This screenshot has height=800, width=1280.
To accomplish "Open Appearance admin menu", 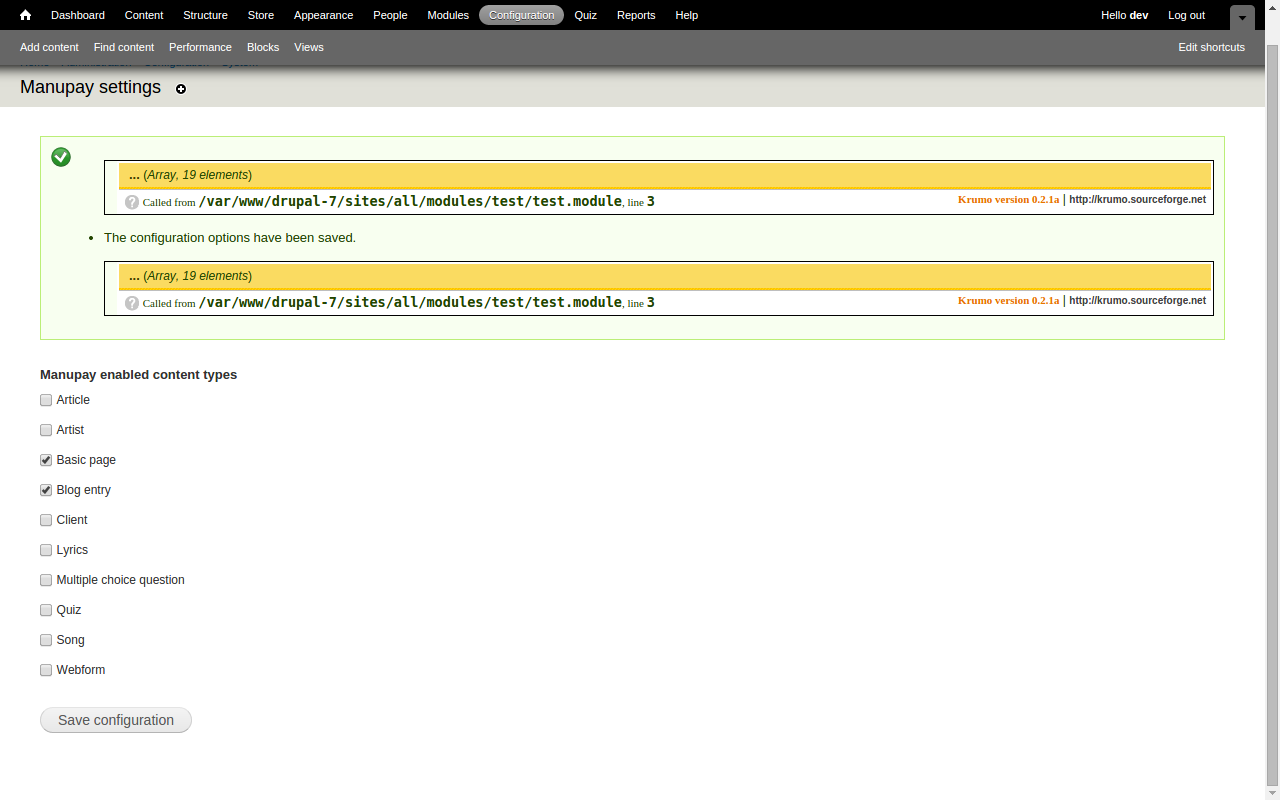I will pos(323,15).
